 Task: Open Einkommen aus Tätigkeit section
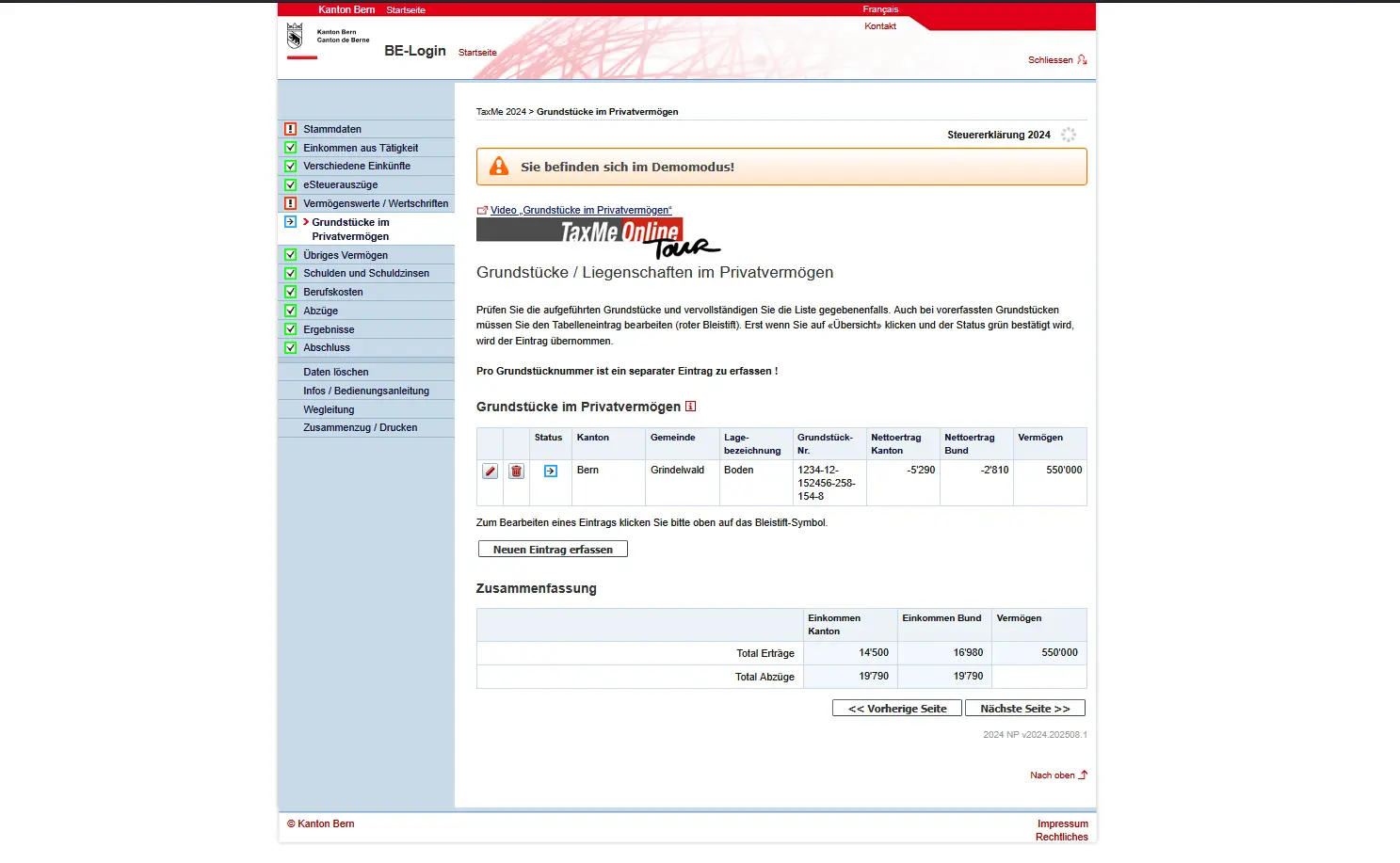[x=361, y=148]
